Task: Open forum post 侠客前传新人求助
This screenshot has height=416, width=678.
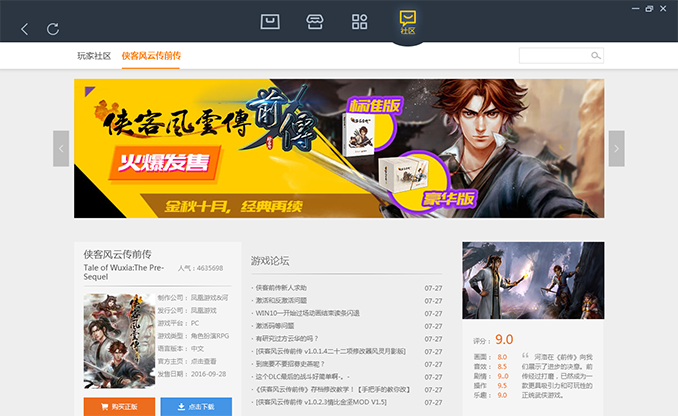Action: pyautogui.click(x=281, y=288)
